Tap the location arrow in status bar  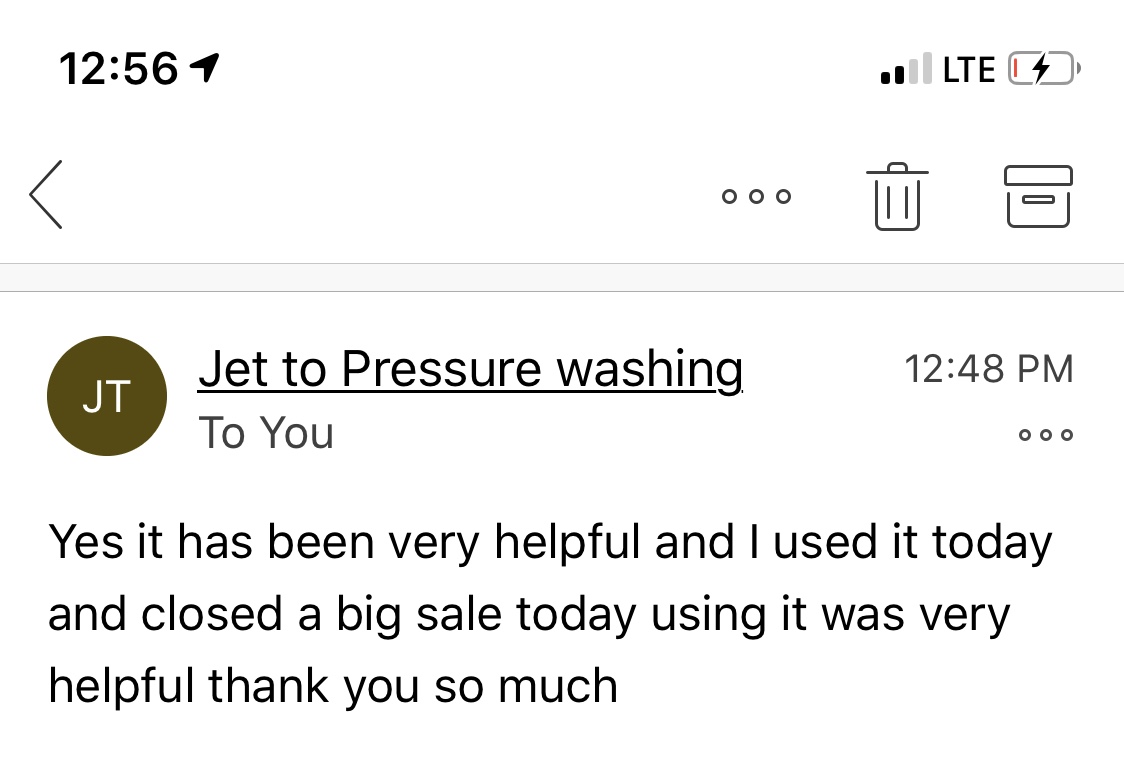(x=205, y=68)
